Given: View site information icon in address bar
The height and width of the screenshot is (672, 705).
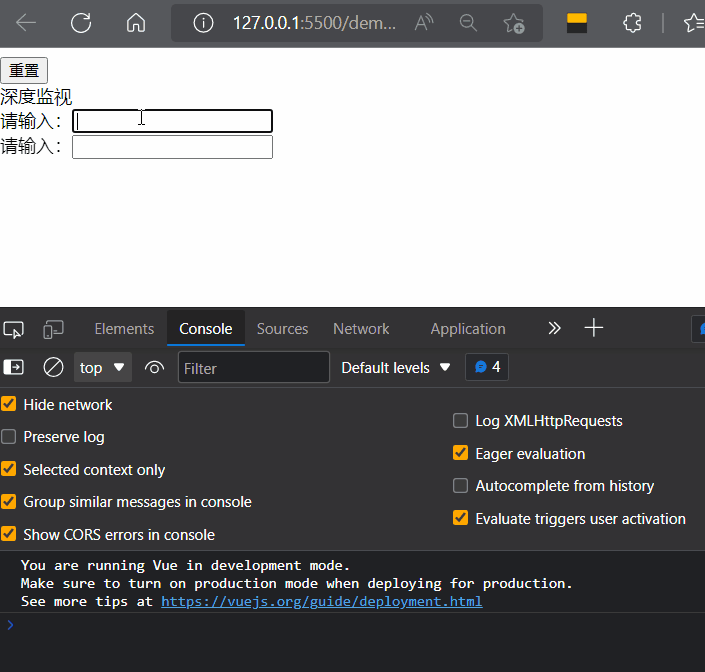Looking at the screenshot, I should point(203,22).
